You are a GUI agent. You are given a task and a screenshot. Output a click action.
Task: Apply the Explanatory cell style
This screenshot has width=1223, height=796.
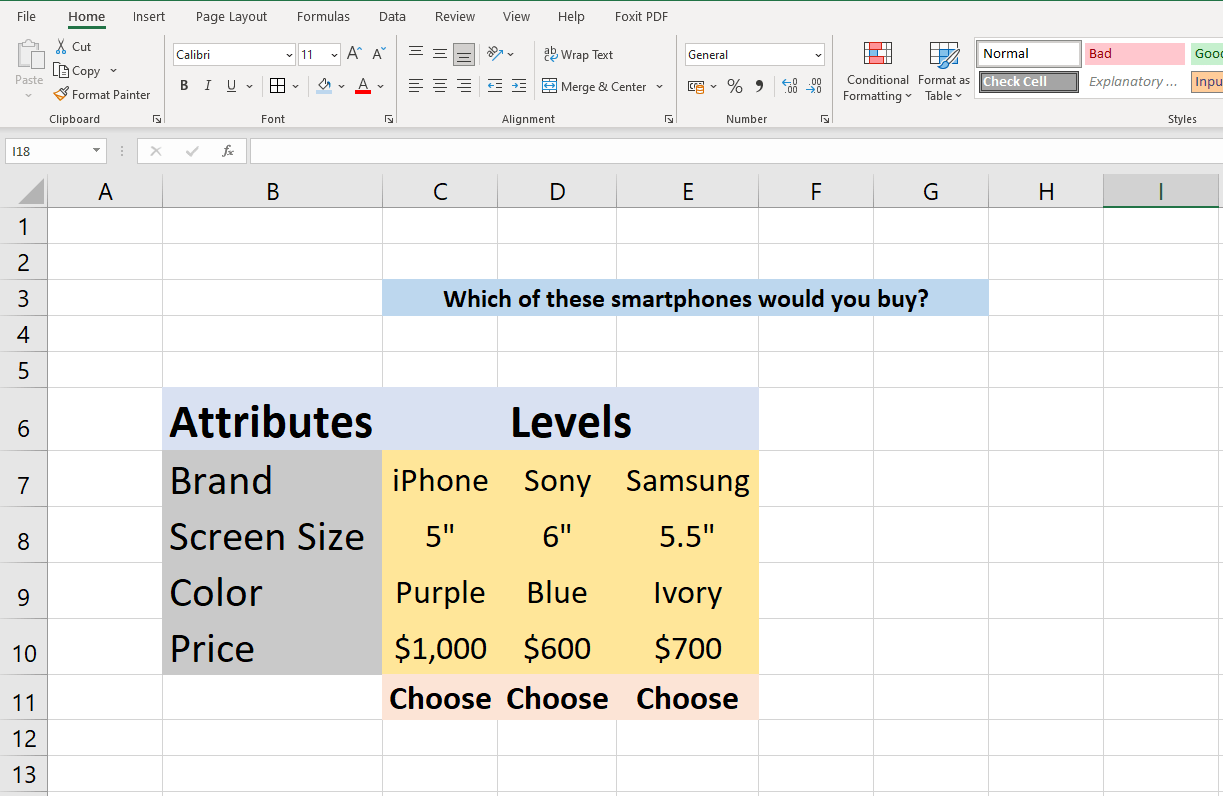click(x=1135, y=82)
